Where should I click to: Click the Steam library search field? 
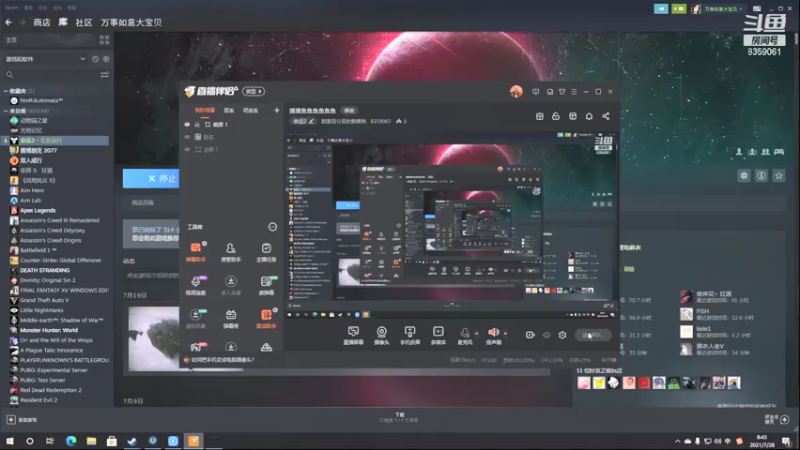tap(51, 75)
